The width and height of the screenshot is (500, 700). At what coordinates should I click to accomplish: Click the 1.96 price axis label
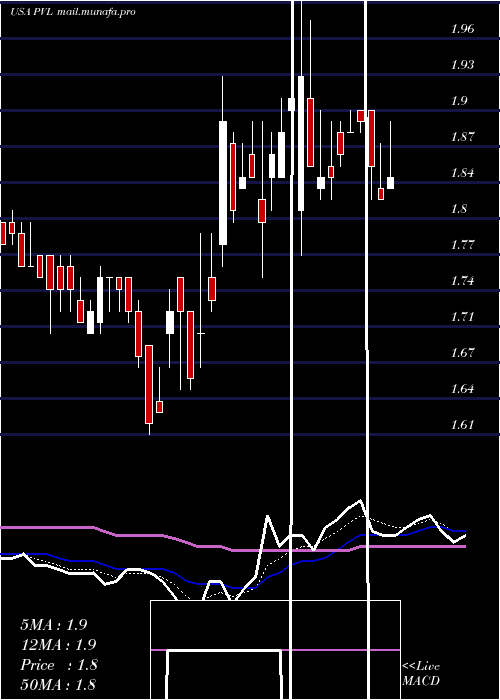[x=462, y=29]
